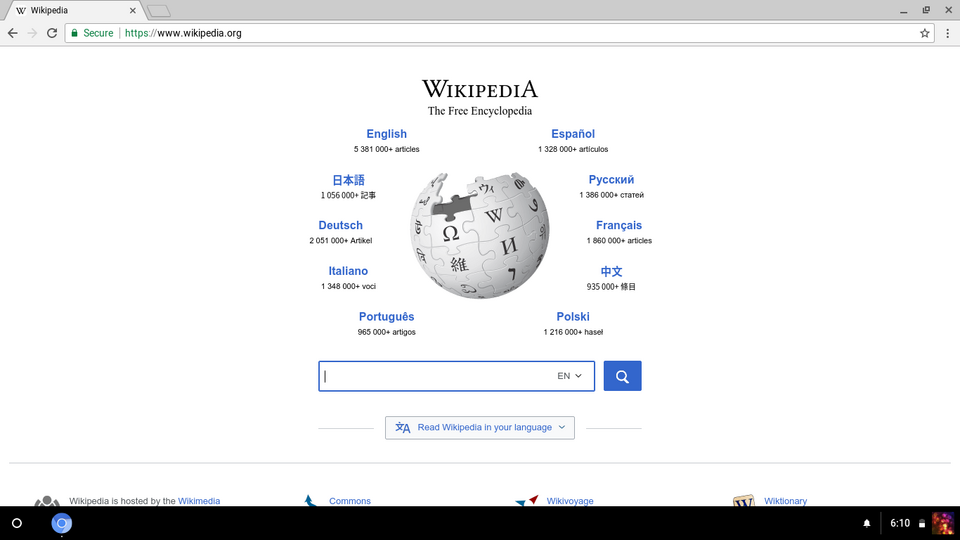The image size is (960, 540).
Task: Open a new tab
Action: [x=159, y=10]
